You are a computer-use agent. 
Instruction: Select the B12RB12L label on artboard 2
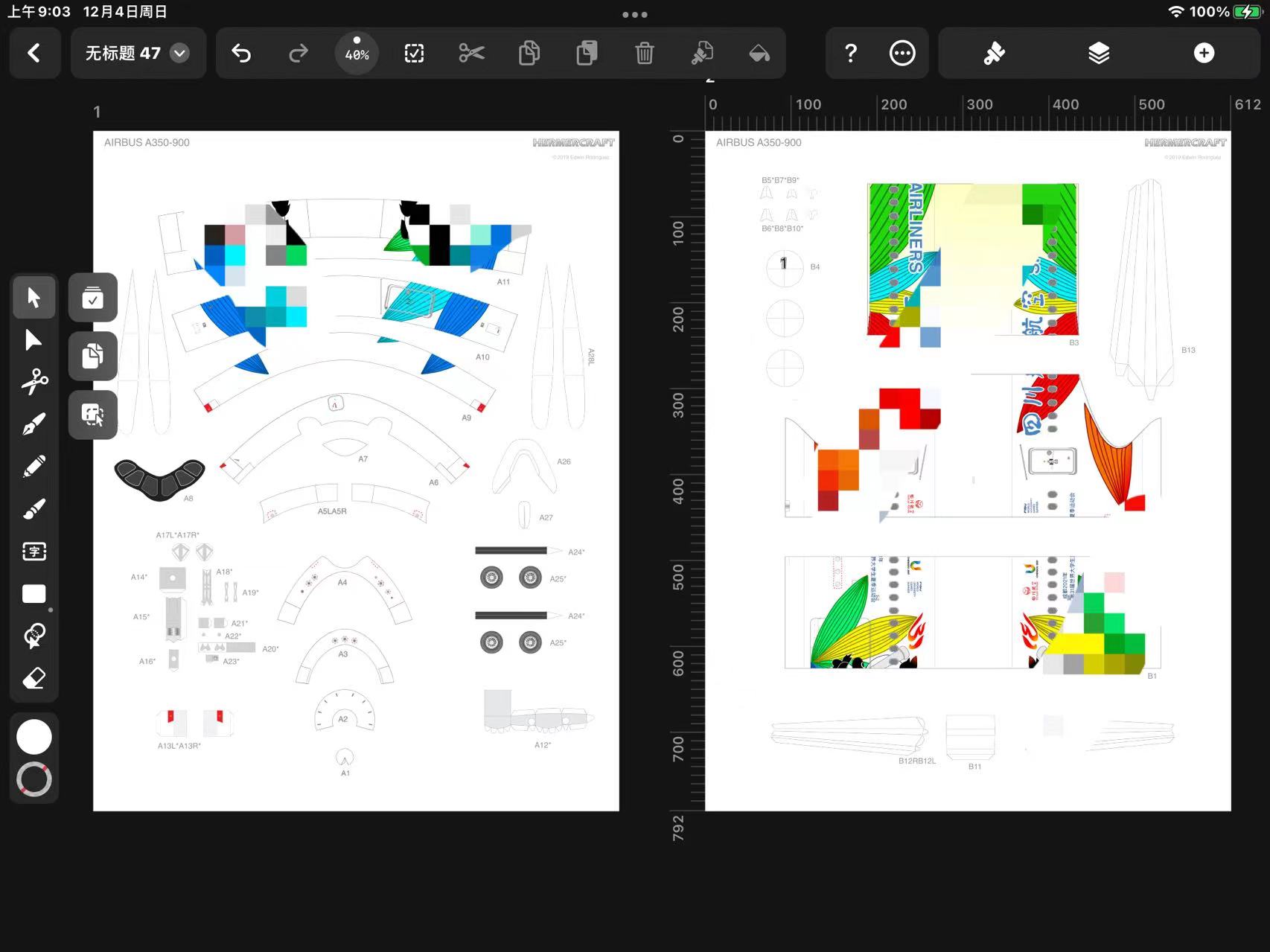917,761
